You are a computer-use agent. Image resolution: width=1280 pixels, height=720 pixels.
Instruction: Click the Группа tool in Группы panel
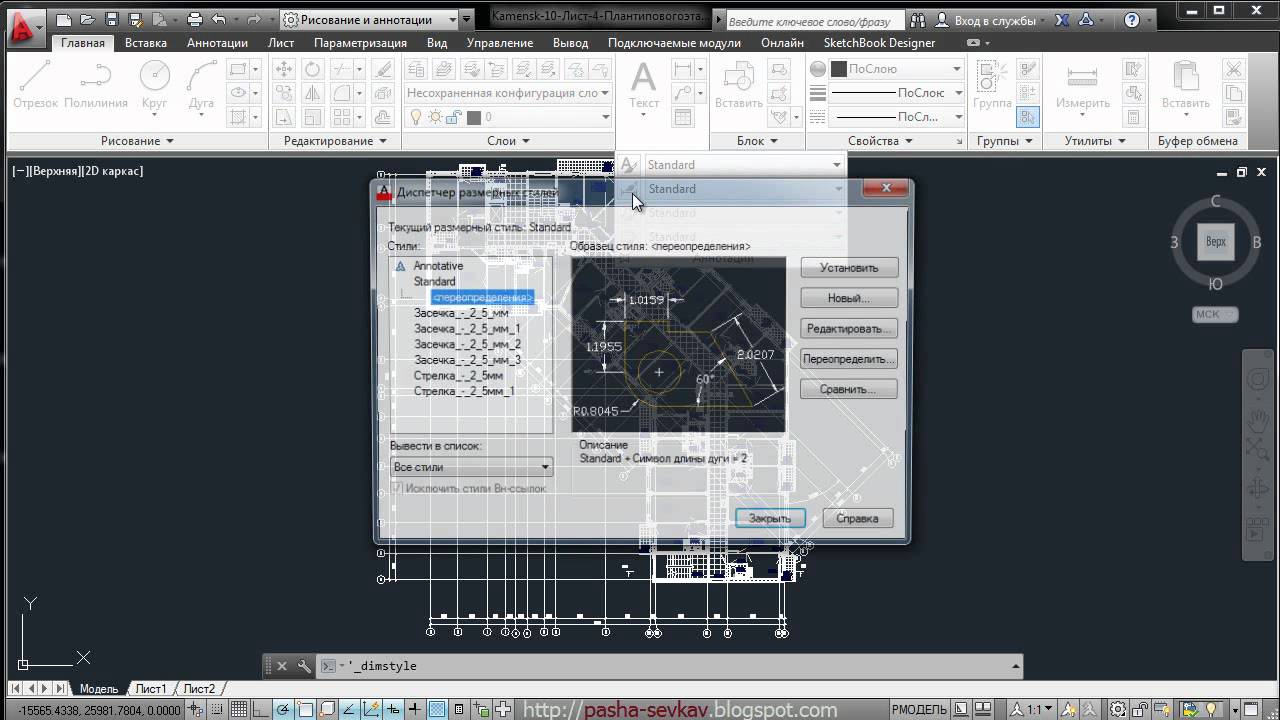click(x=992, y=84)
